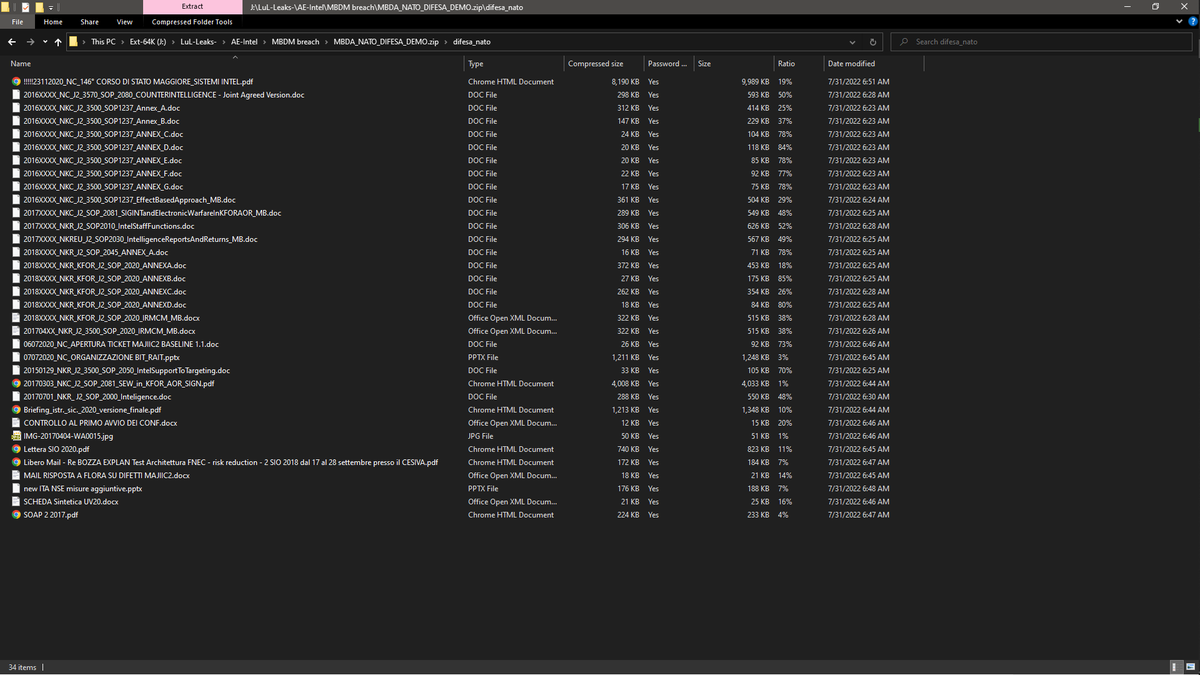The height and width of the screenshot is (675, 1200).
Task: Click document icon of SOP1237_EffectBasedApproach_MB.doc
Action: coord(16,199)
